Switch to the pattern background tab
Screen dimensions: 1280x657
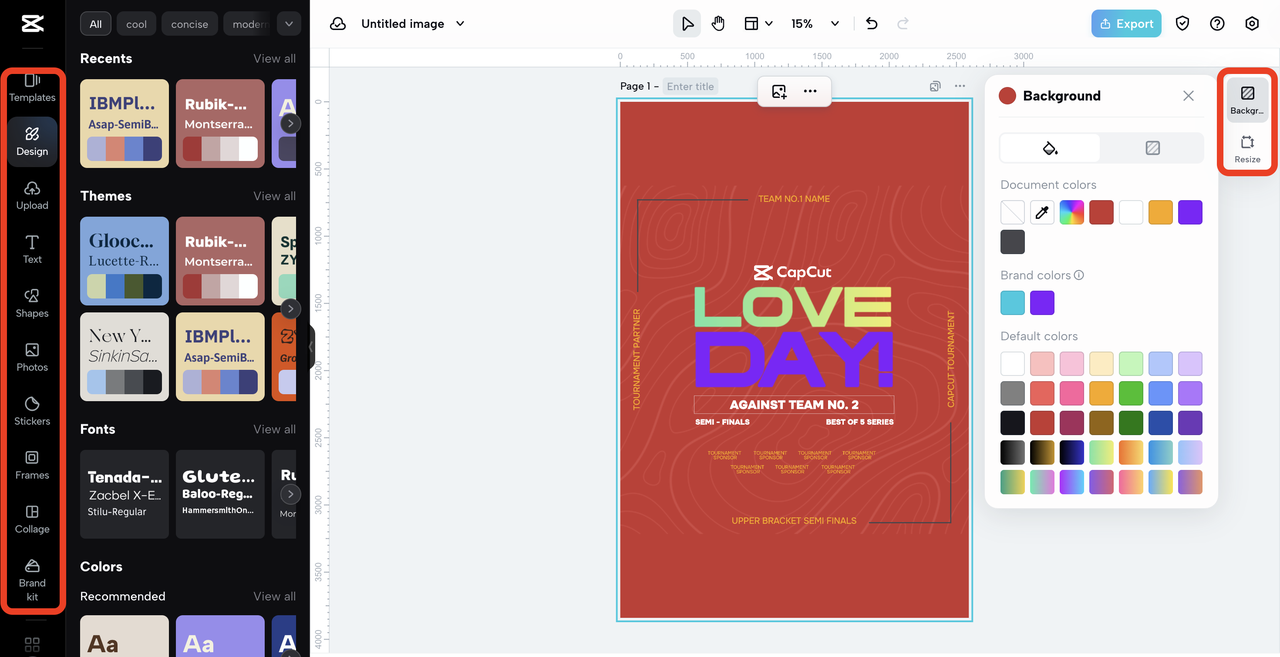(x=1152, y=148)
